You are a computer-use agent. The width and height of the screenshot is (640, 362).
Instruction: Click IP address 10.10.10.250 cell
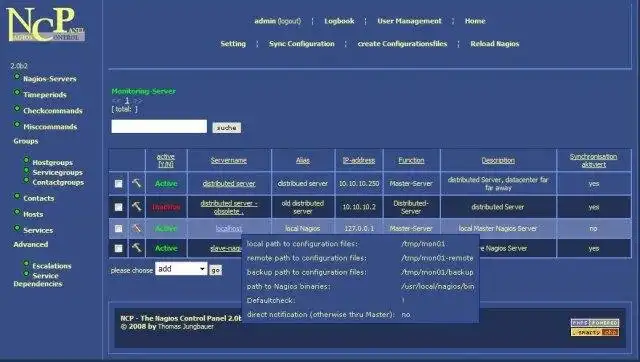359,184
